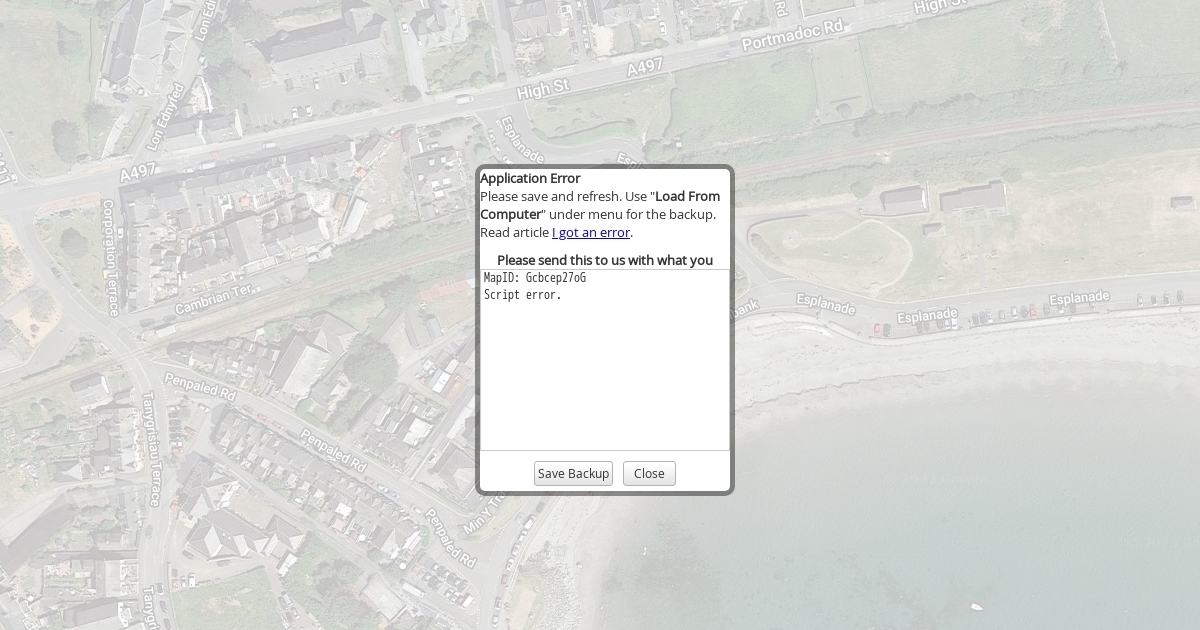Click the "Cambrian Ter." street label

[214, 299]
